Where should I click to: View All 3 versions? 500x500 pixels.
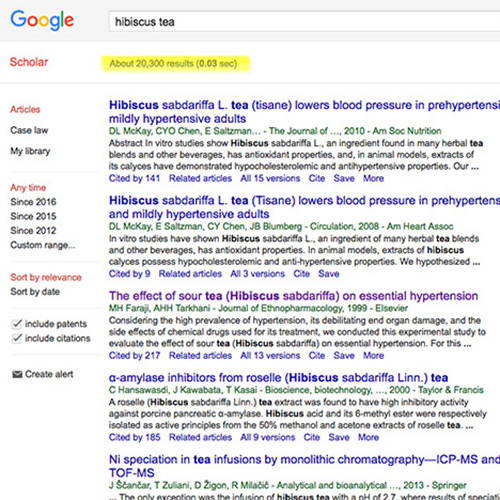(x=258, y=274)
